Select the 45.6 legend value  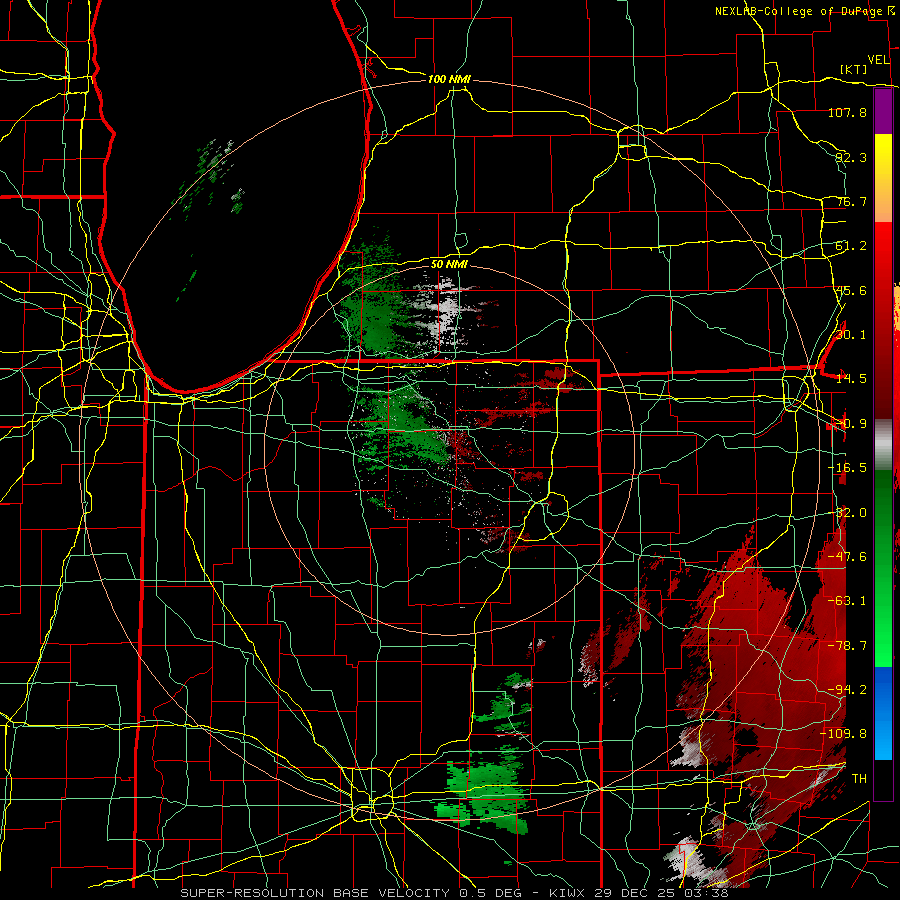point(851,290)
